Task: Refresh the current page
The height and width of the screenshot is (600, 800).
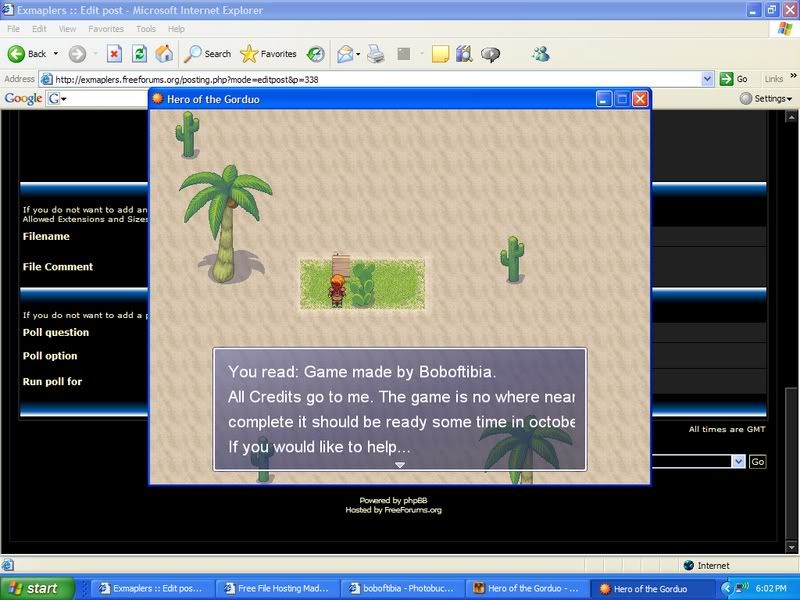Action: click(x=140, y=54)
